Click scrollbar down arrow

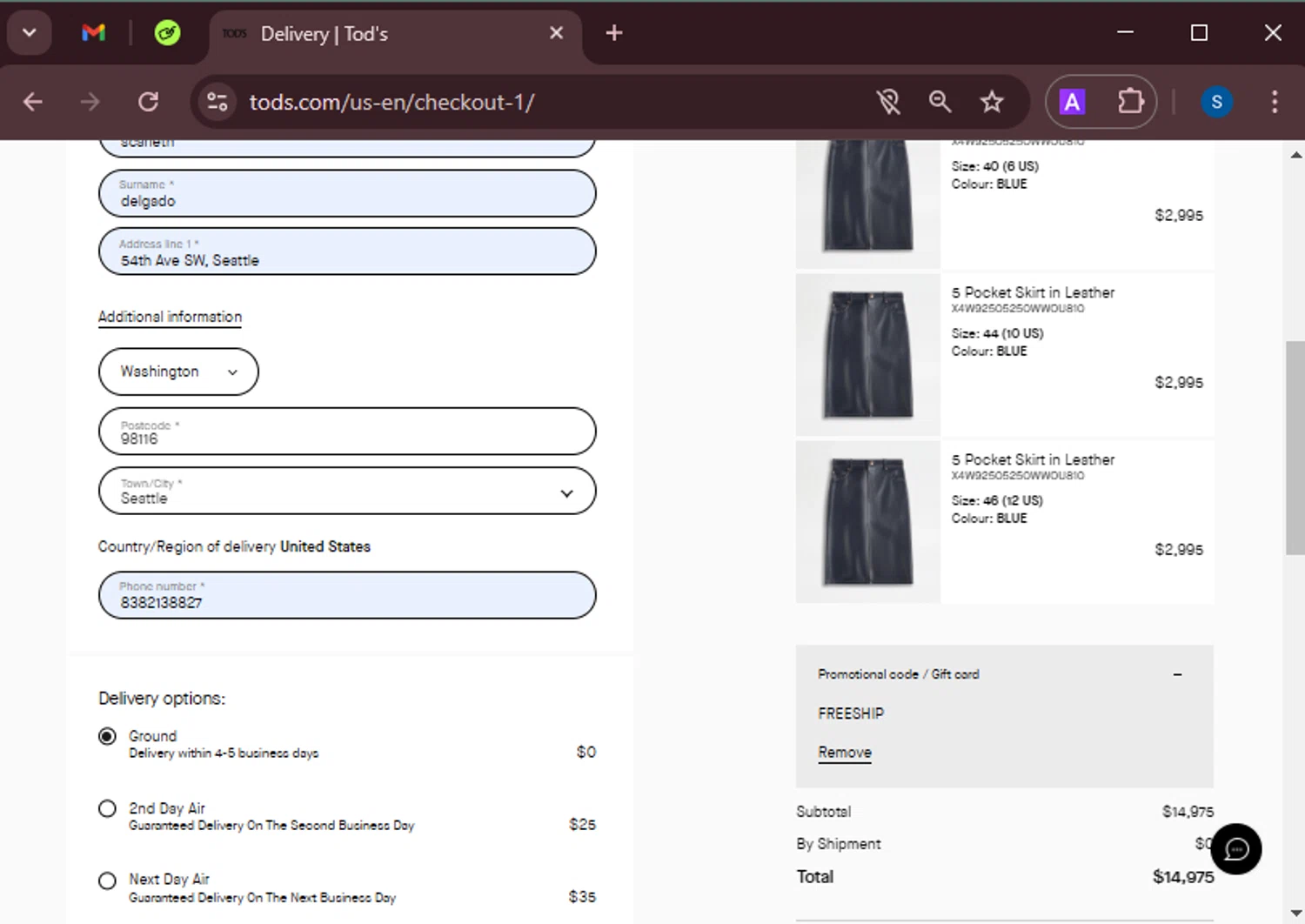1295,913
